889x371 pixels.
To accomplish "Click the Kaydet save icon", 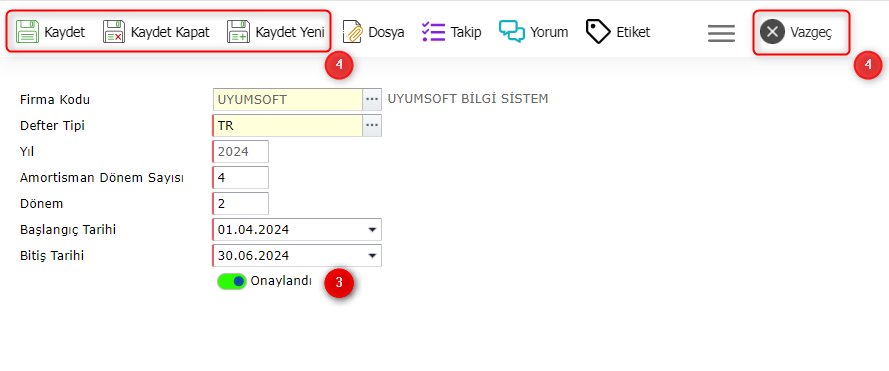I will point(27,32).
